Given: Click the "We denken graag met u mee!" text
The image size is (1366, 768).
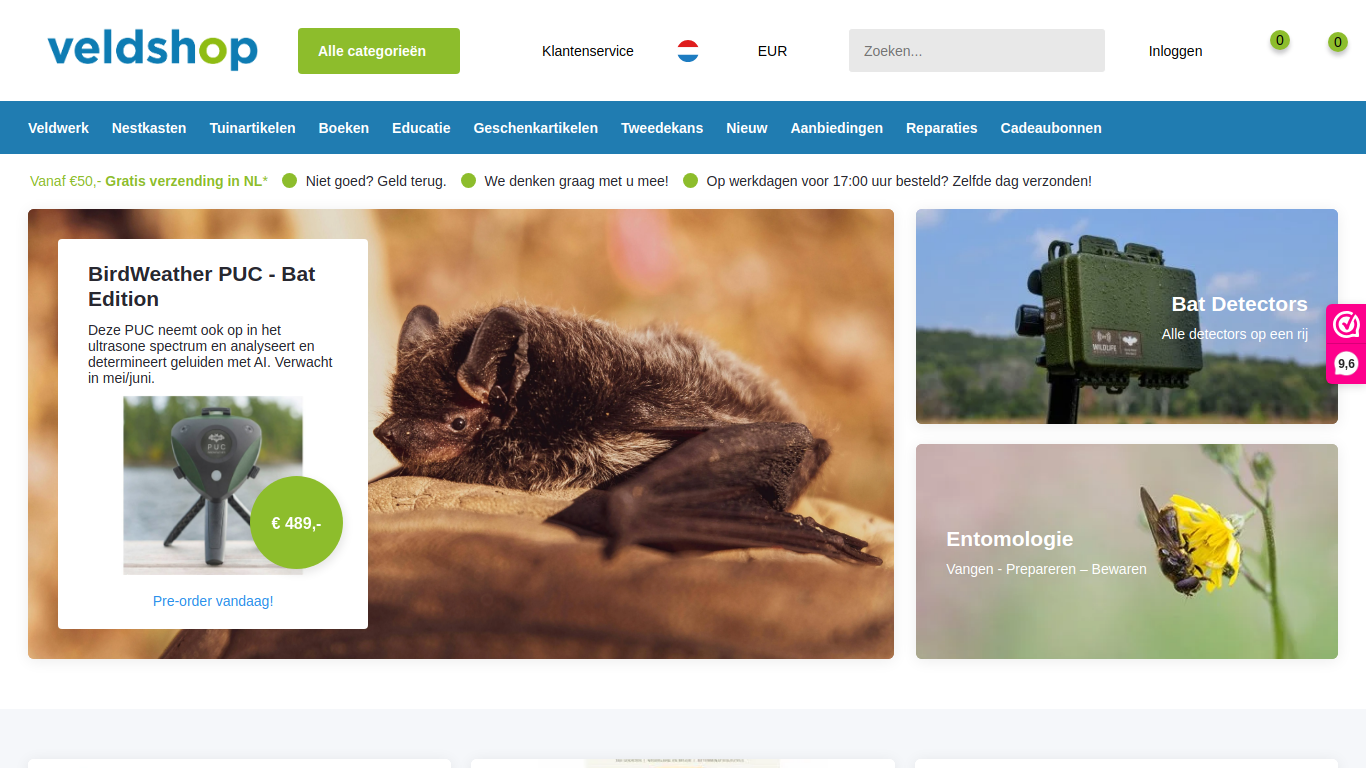Looking at the screenshot, I should [x=577, y=181].
